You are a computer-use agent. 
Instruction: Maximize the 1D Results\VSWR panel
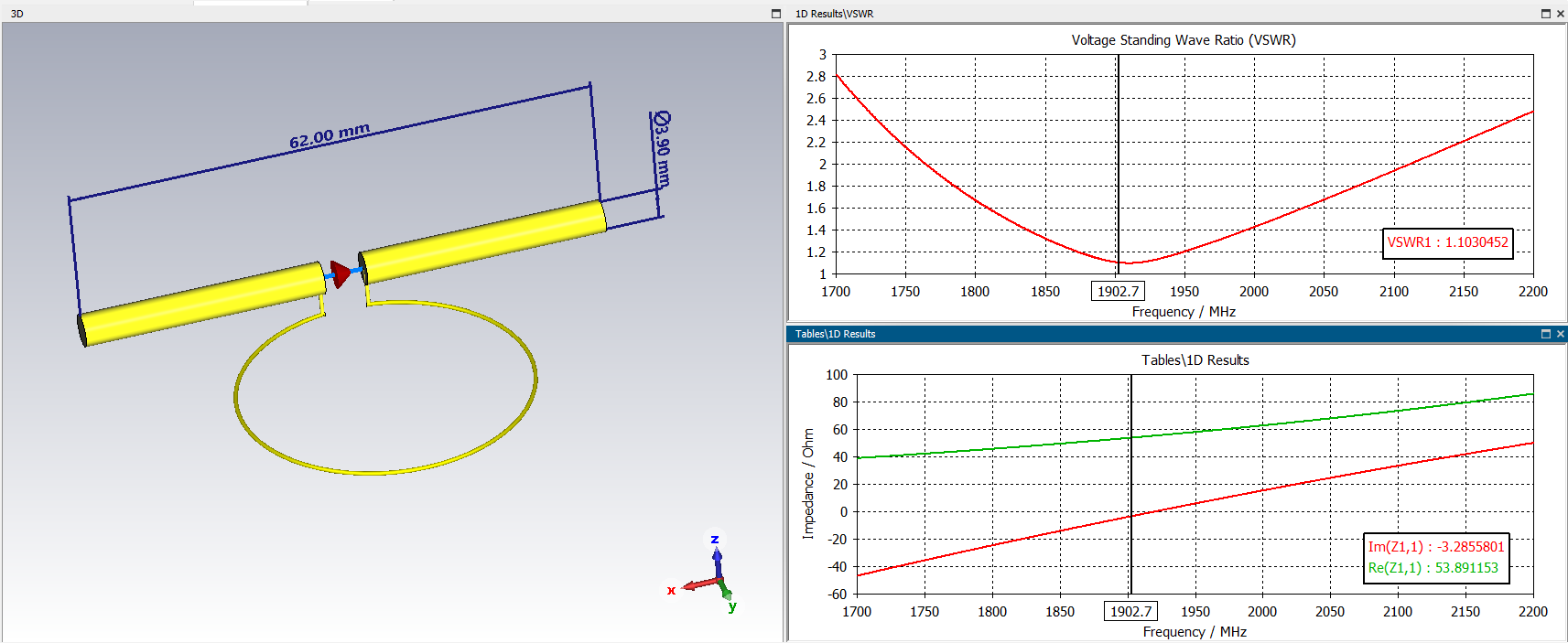tap(1546, 14)
